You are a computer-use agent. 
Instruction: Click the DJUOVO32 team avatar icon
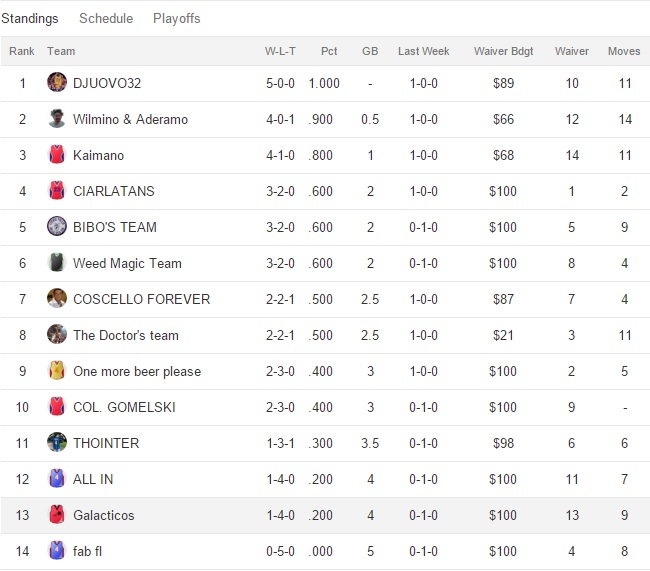pos(57,83)
